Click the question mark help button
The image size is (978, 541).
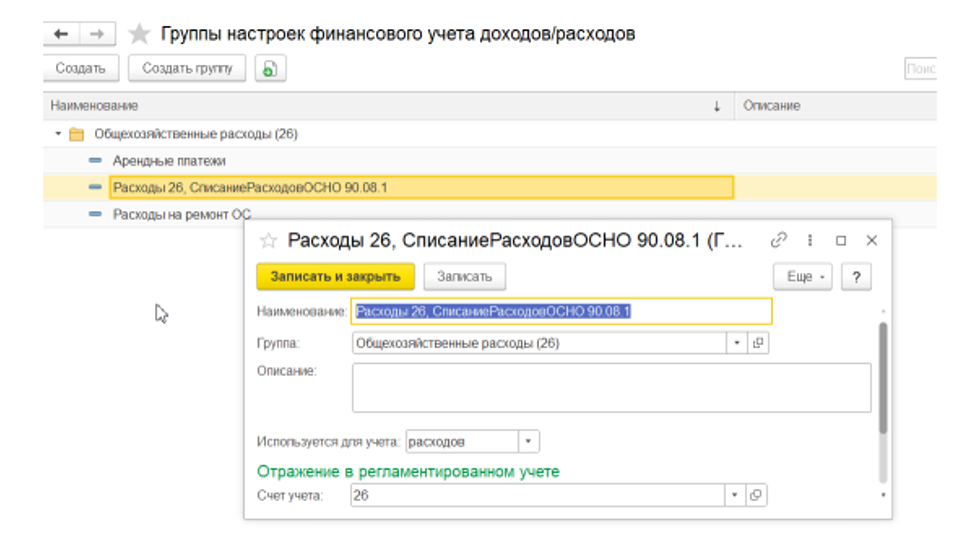point(855,277)
